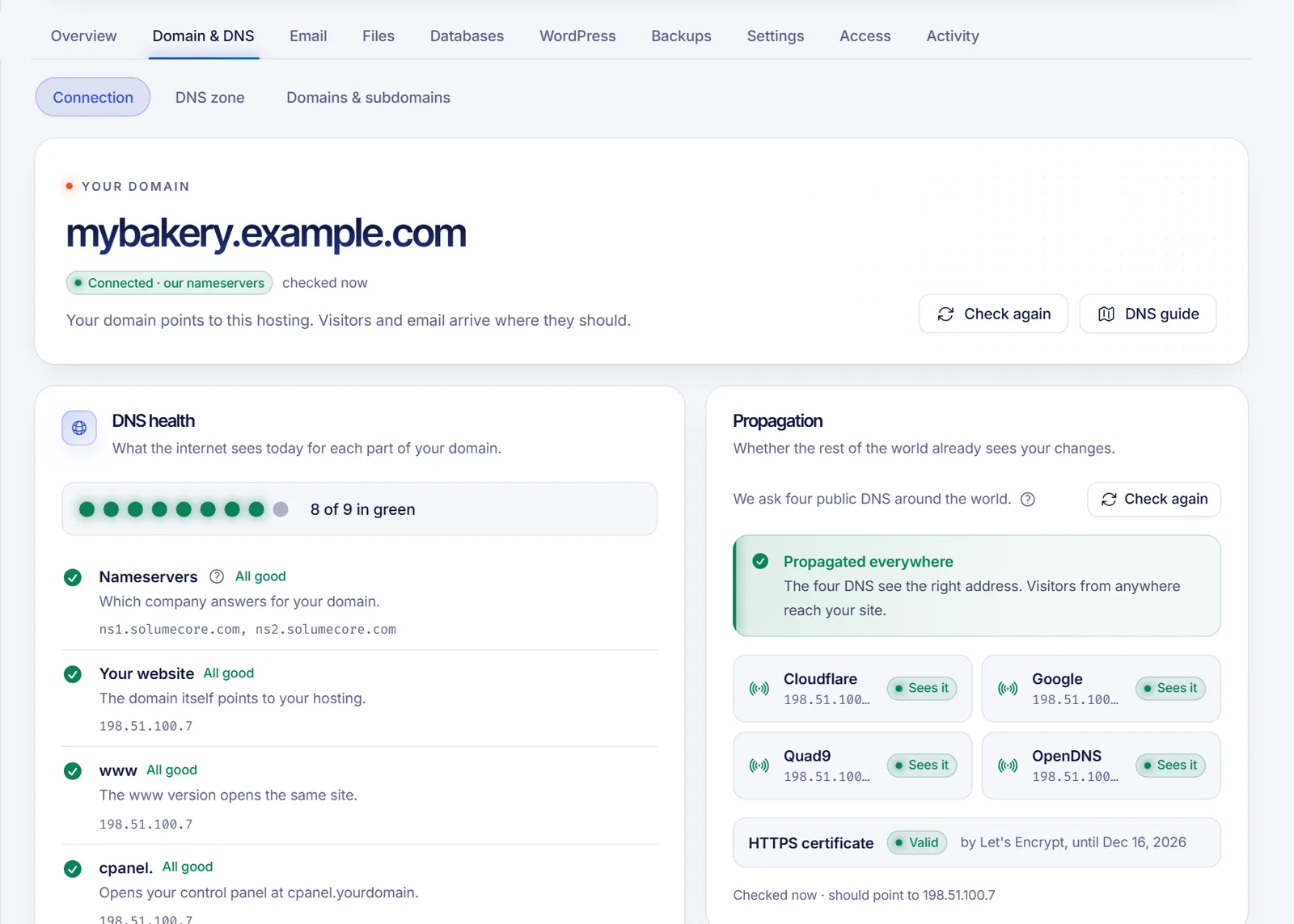Screen dimensions: 1294x924
Task: Click the mybakery.example.com domain heading
Action: tap(266, 234)
